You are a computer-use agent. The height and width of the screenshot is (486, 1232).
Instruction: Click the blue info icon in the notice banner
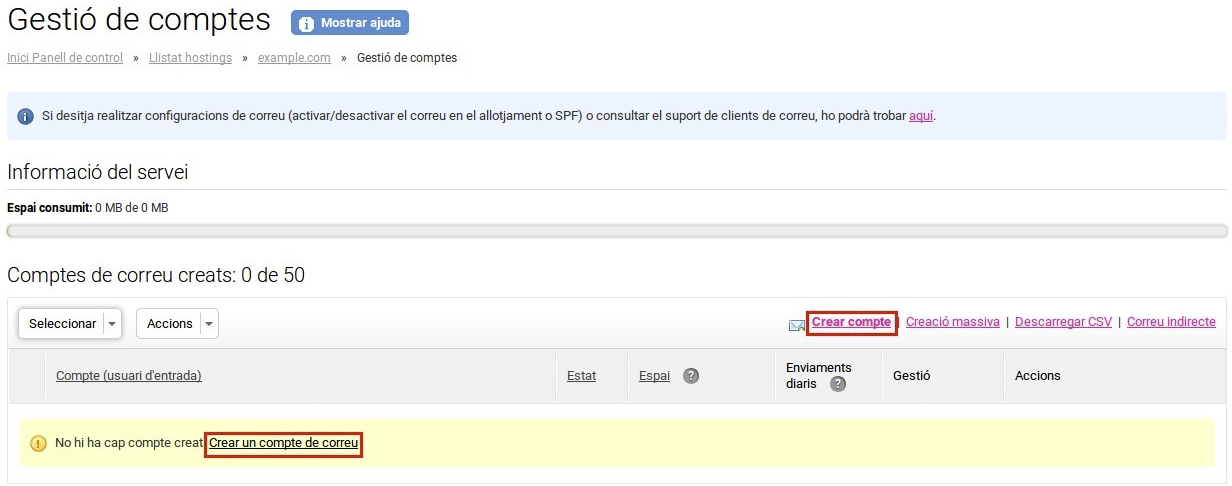tap(26, 116)
